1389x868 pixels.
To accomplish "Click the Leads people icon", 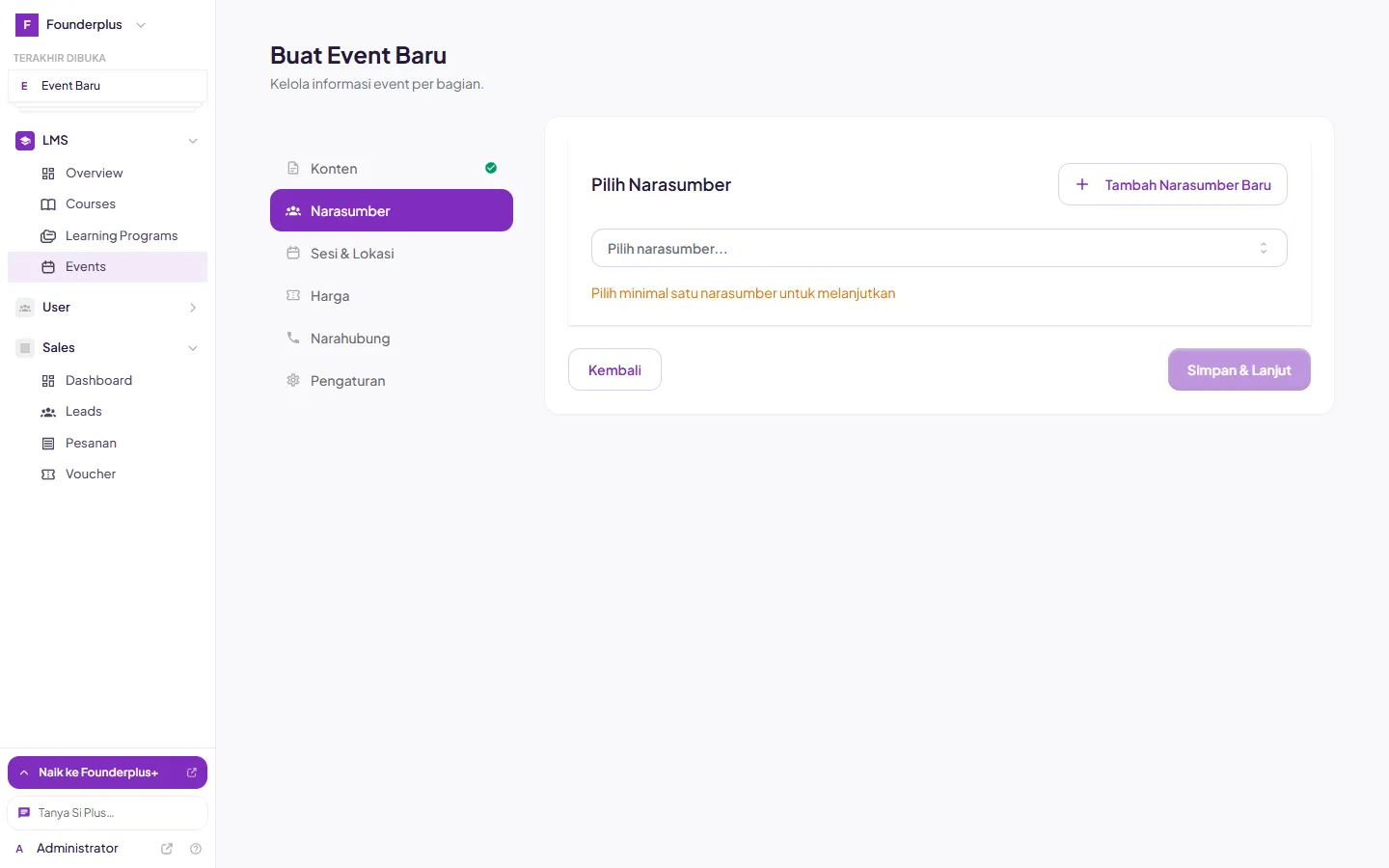I will [48, 412].
